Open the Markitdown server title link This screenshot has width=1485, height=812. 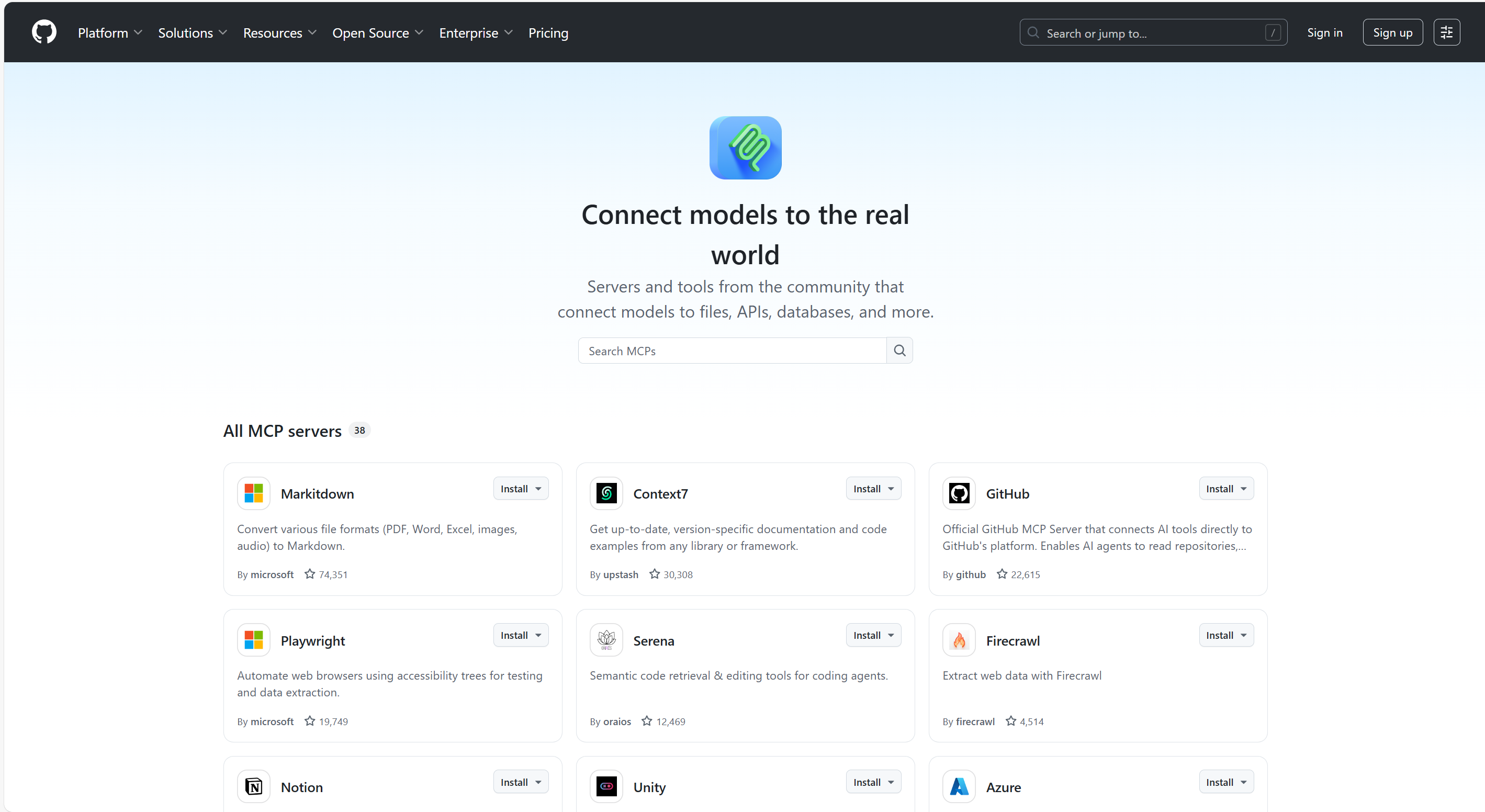[317, 494]
